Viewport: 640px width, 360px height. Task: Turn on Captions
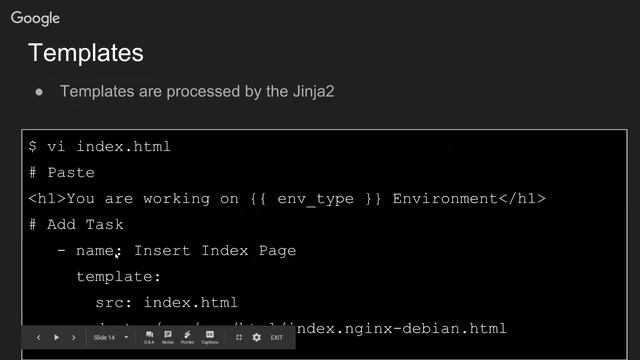[x=210, y=337]
